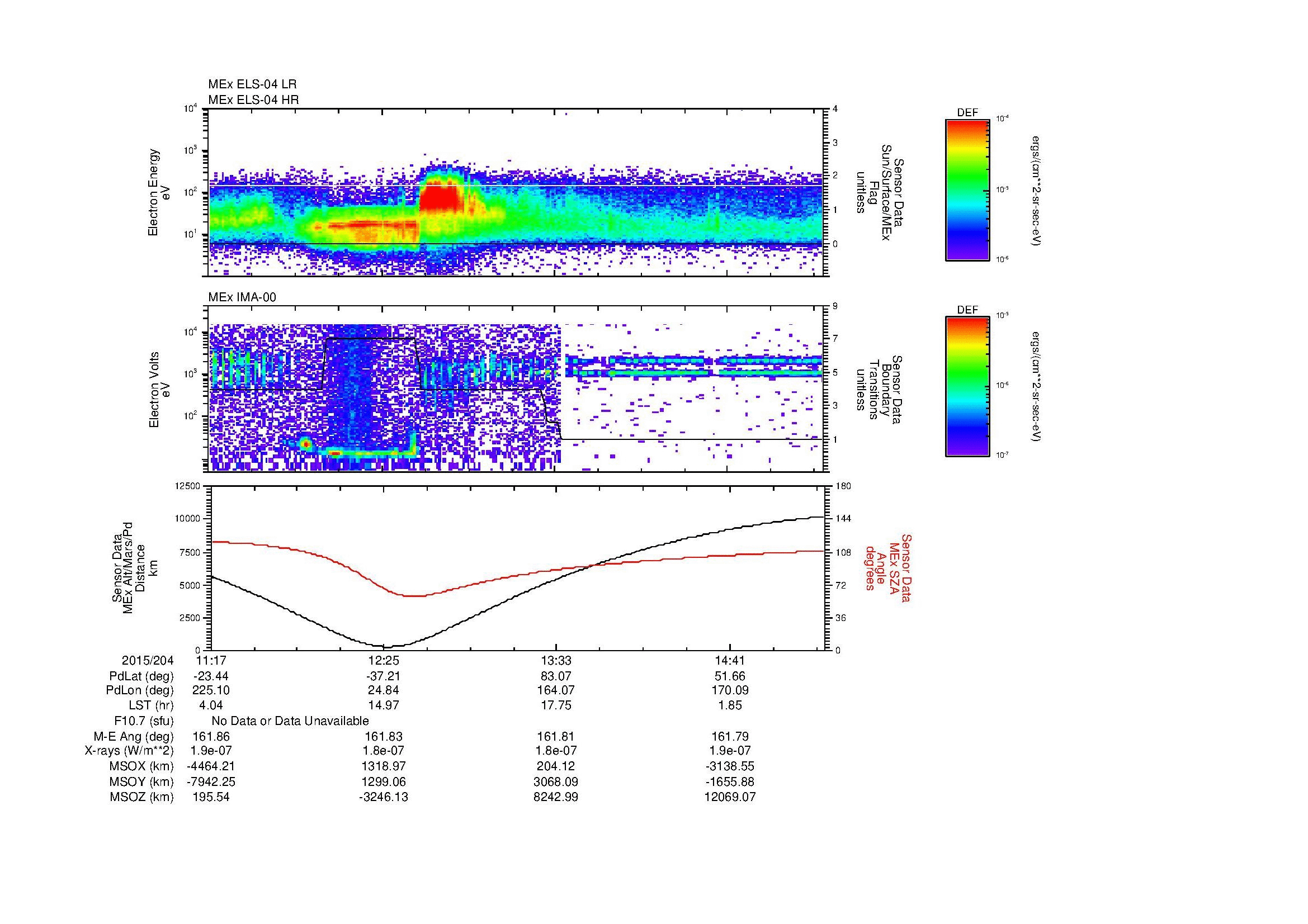
Task: Click the Electron Volts eV axis label
Action: click(159, 390)
